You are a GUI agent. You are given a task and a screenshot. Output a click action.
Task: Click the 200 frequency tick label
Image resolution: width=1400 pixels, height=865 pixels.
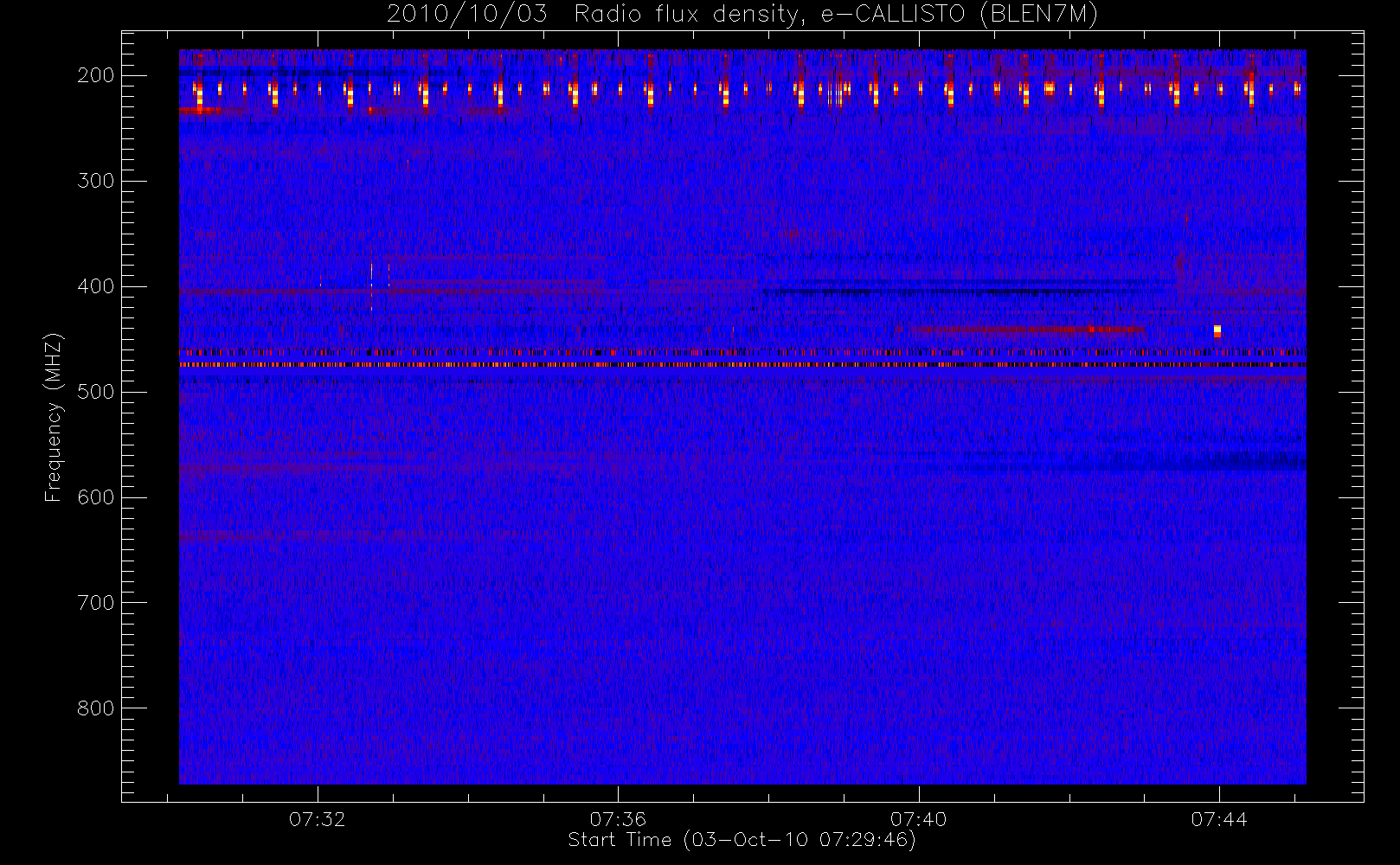point(96,75)
